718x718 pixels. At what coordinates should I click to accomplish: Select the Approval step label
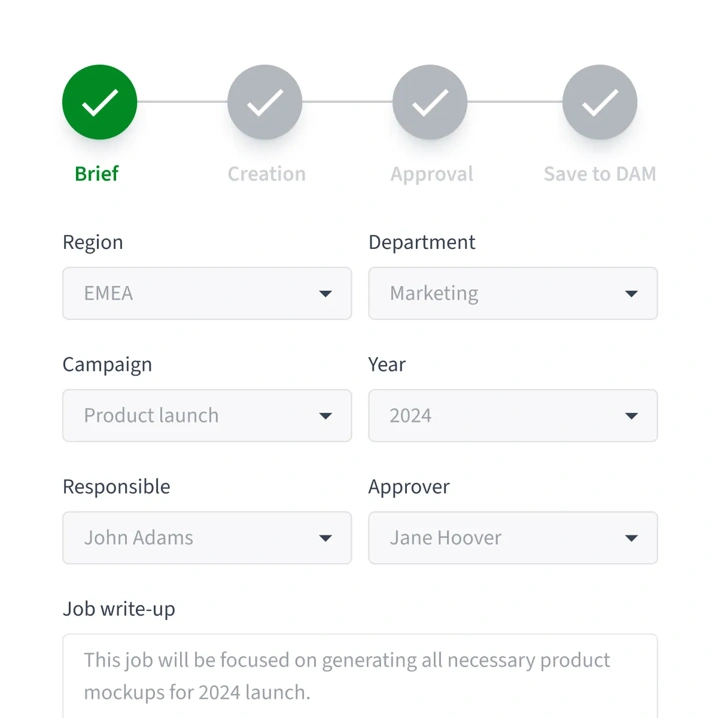432,174
